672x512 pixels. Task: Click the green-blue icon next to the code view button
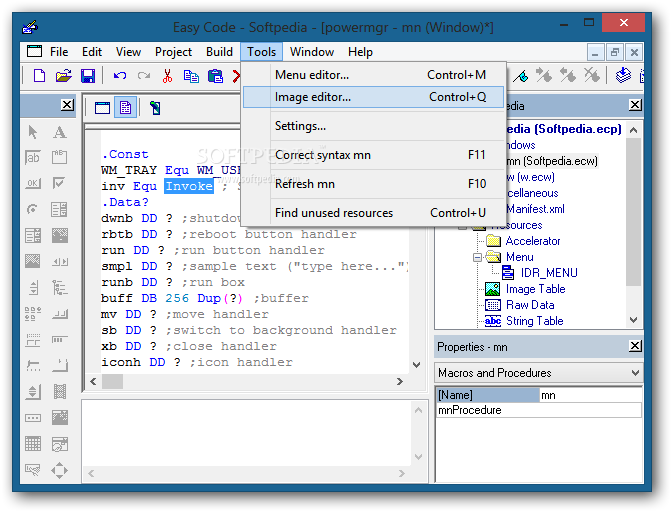(x=155, y=108)
